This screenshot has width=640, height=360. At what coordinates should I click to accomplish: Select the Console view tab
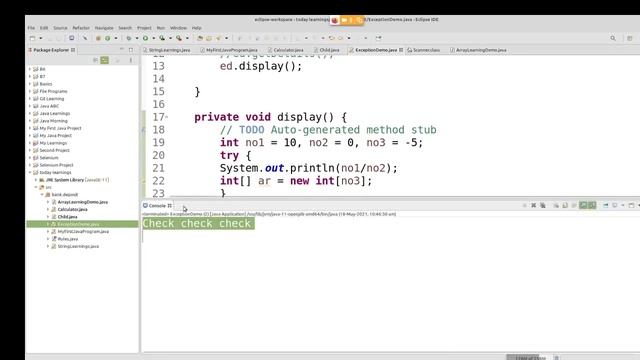coord(157,206)
